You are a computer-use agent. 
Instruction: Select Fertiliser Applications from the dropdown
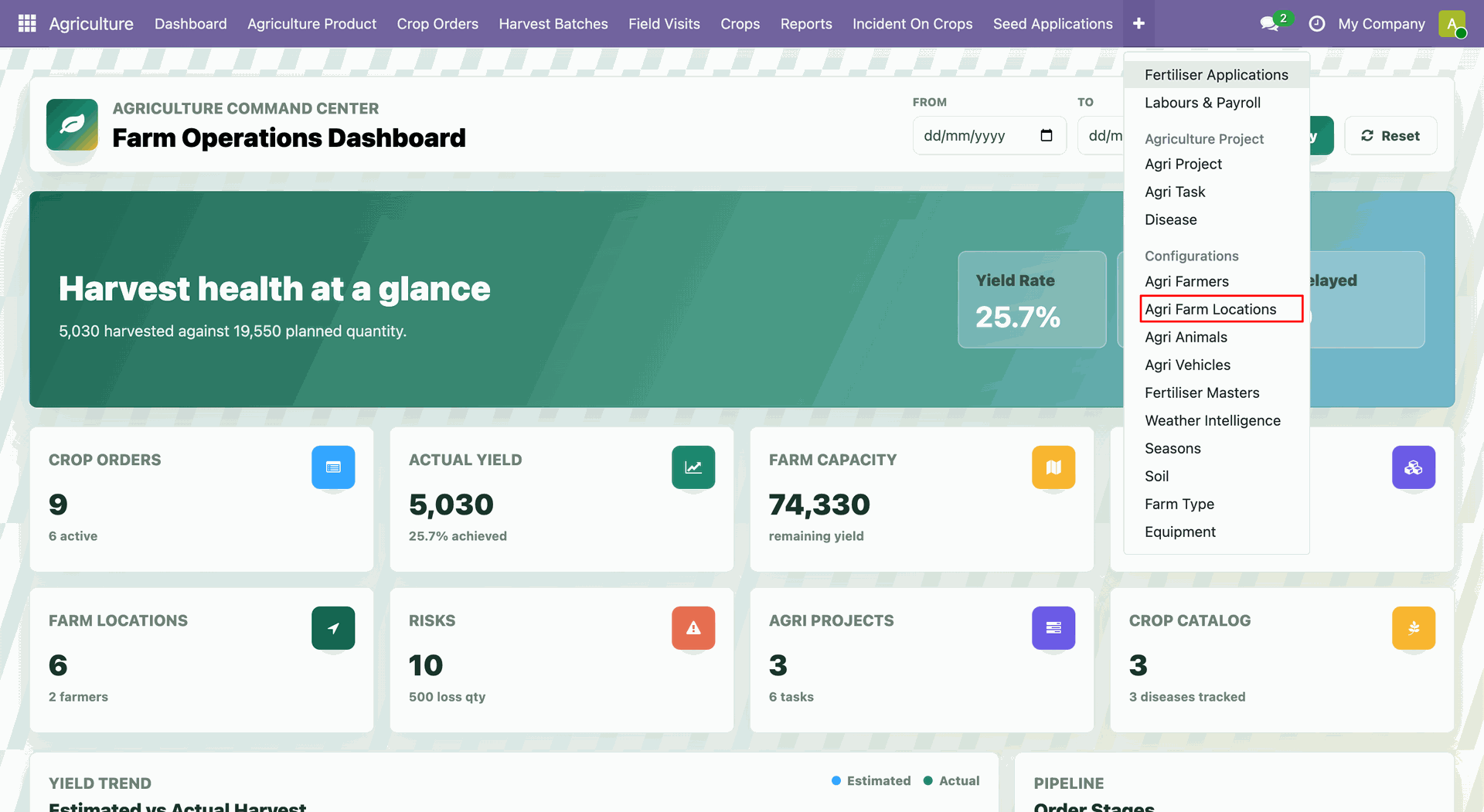coord(1217,75)
